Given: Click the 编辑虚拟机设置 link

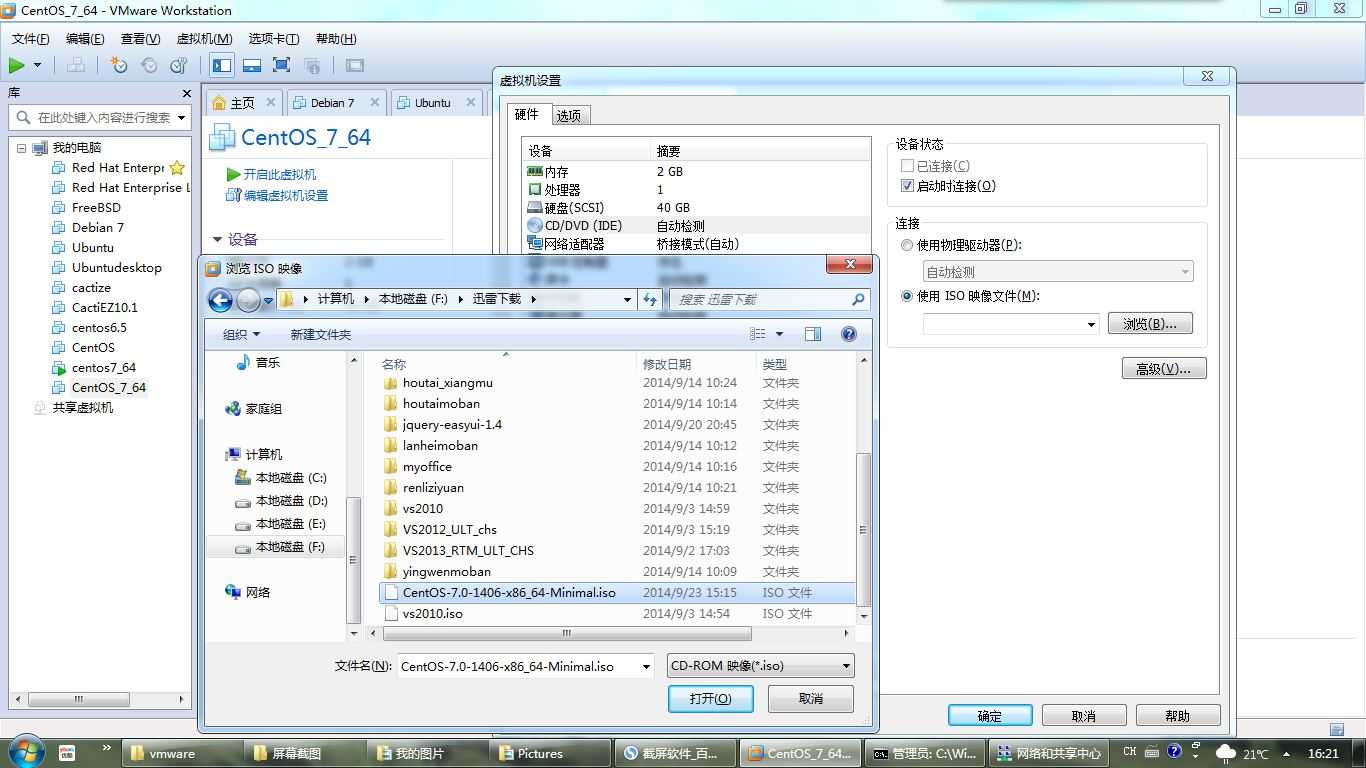Looking at the screenshot, I should coord(286,195).
